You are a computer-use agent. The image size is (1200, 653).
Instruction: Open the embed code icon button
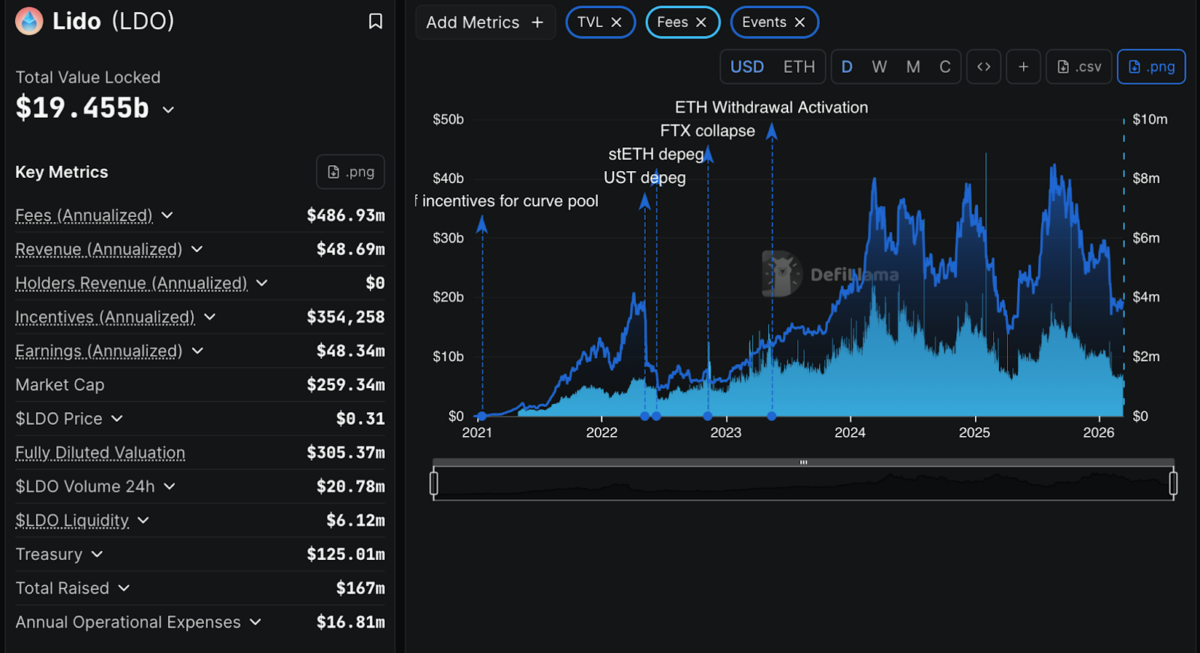pyautogui.click(x=984, y=67)
